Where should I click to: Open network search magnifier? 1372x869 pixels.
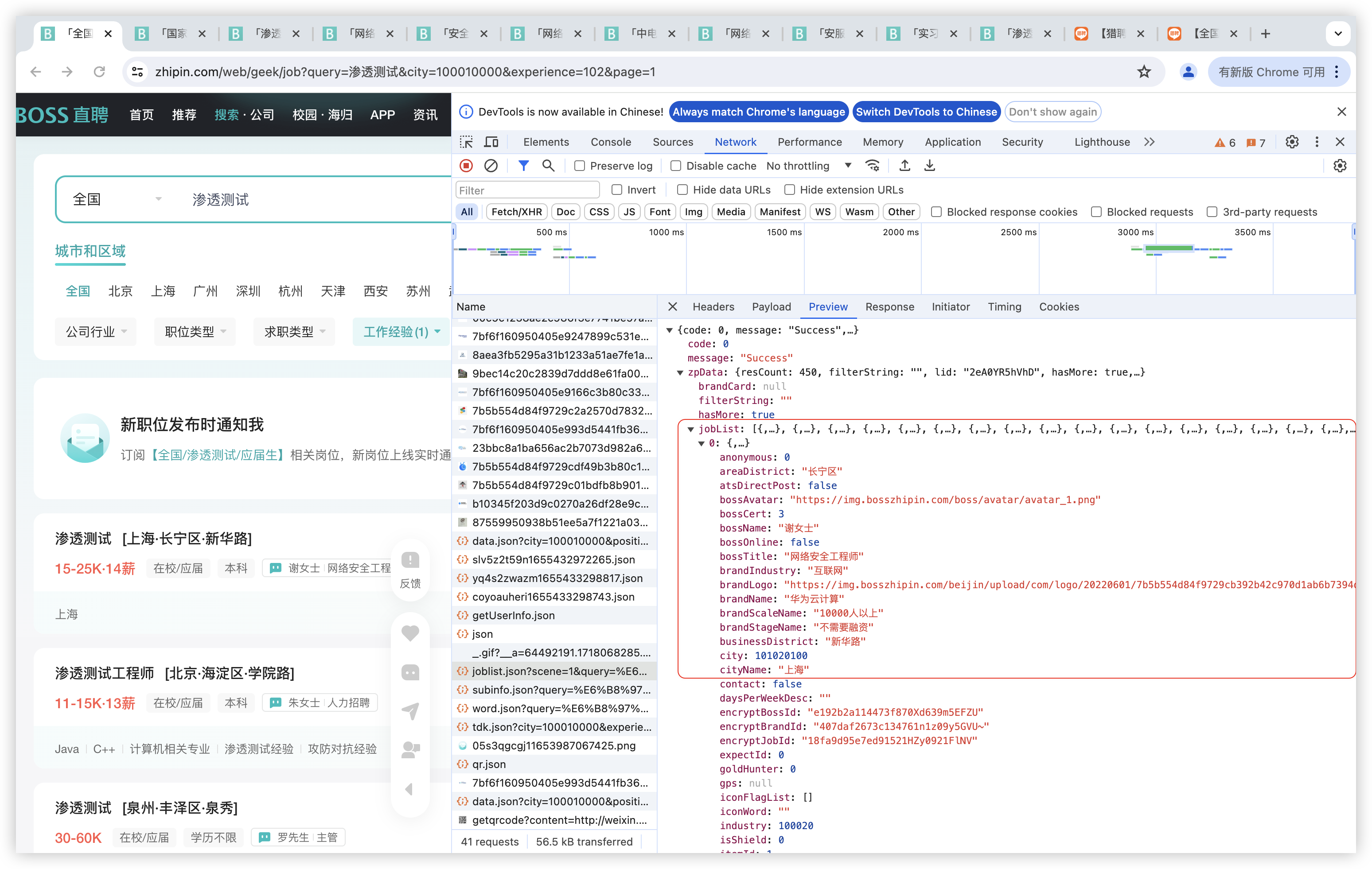click(x=548, y=166)
